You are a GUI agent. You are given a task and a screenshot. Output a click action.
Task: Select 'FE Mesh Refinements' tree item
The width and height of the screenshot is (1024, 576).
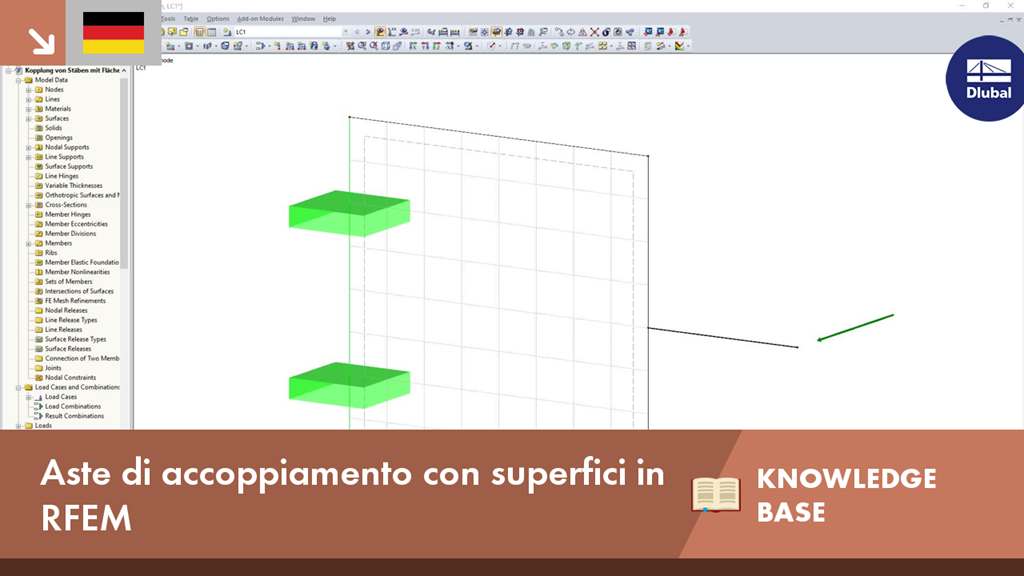[x=75, y=300]
